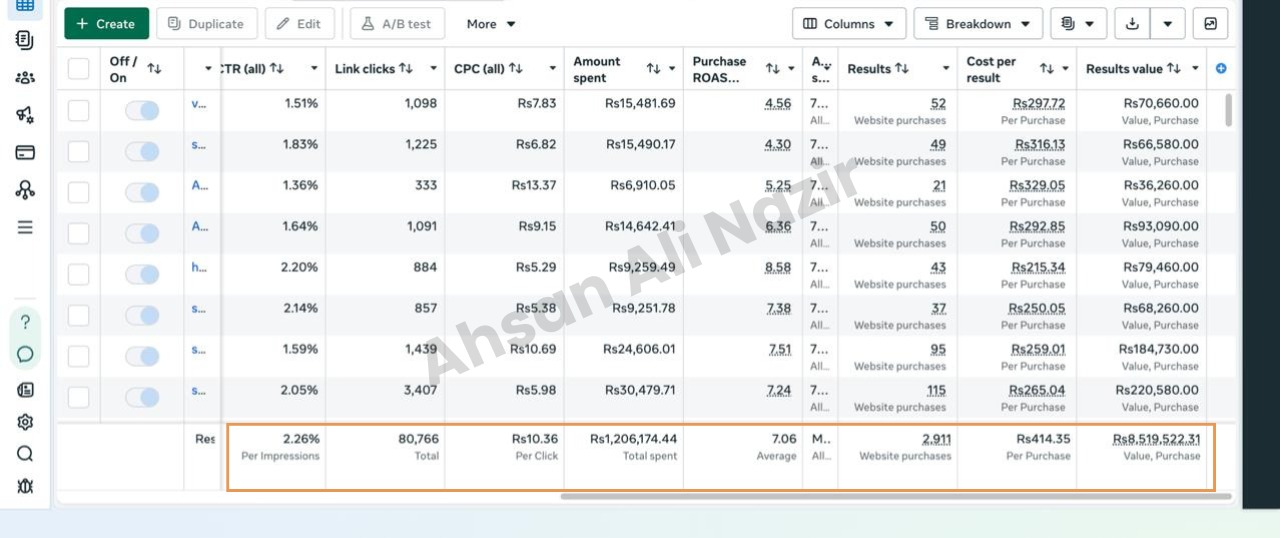
Task: Open the ad name link starting with 'v...'
Action: coord(199,104)
